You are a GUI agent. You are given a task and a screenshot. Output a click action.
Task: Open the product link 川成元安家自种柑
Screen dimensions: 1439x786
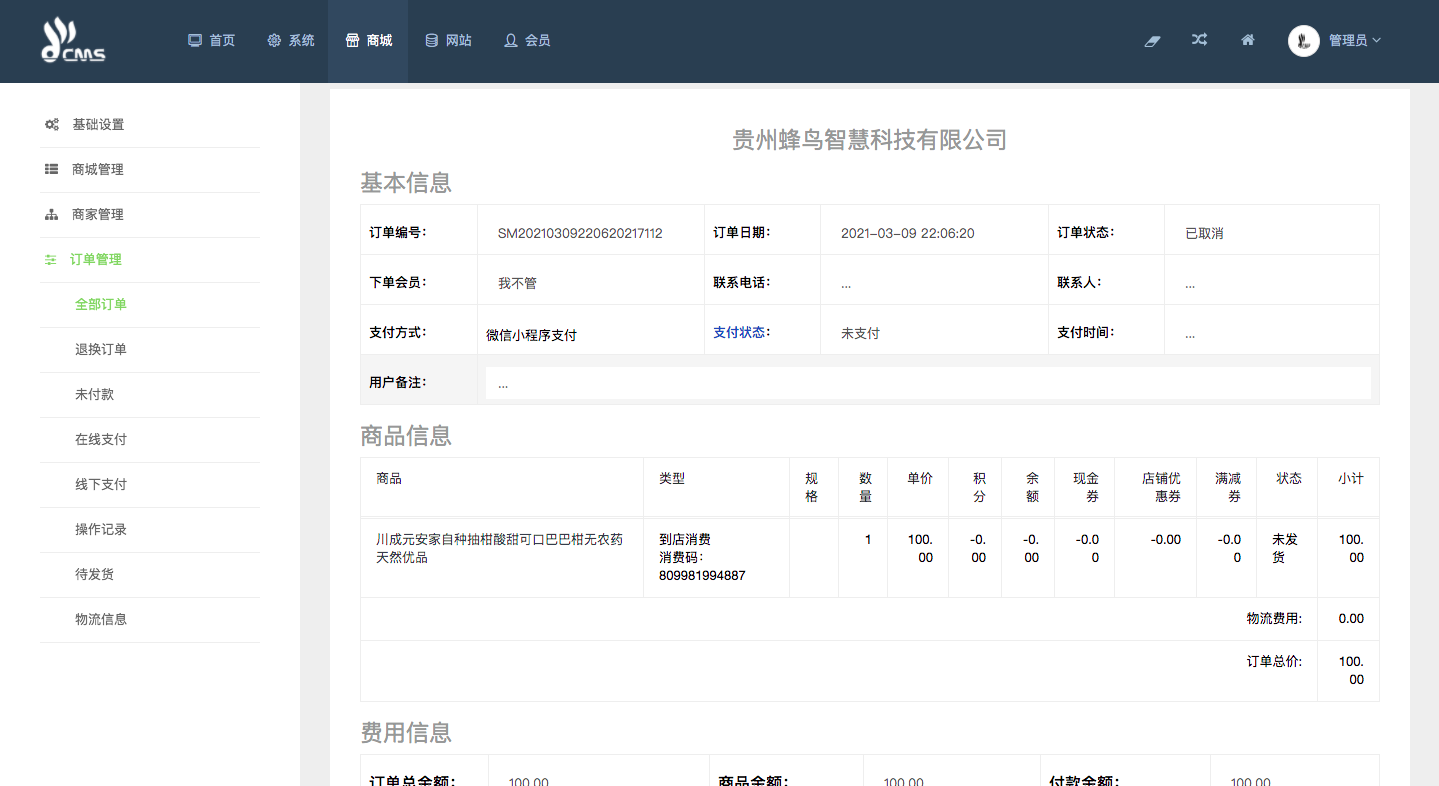point(499,548)
